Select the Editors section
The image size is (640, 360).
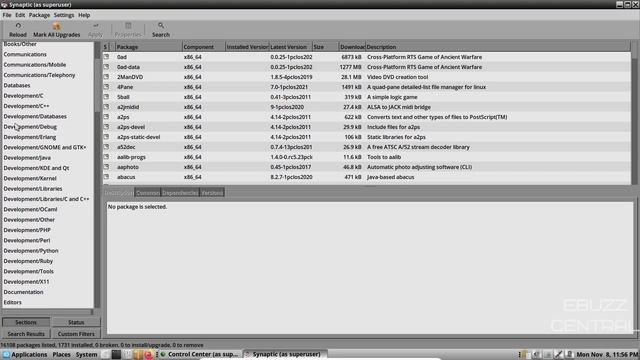pos(13,302)
